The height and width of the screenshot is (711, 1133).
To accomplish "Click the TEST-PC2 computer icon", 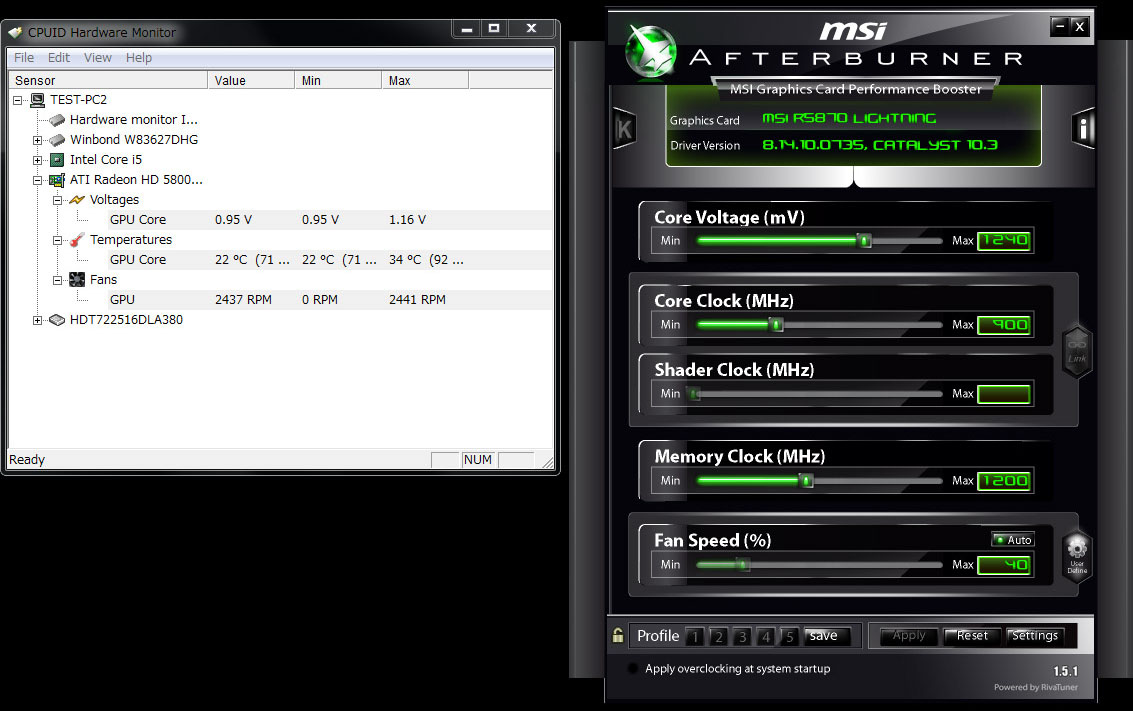I will 38,100.
